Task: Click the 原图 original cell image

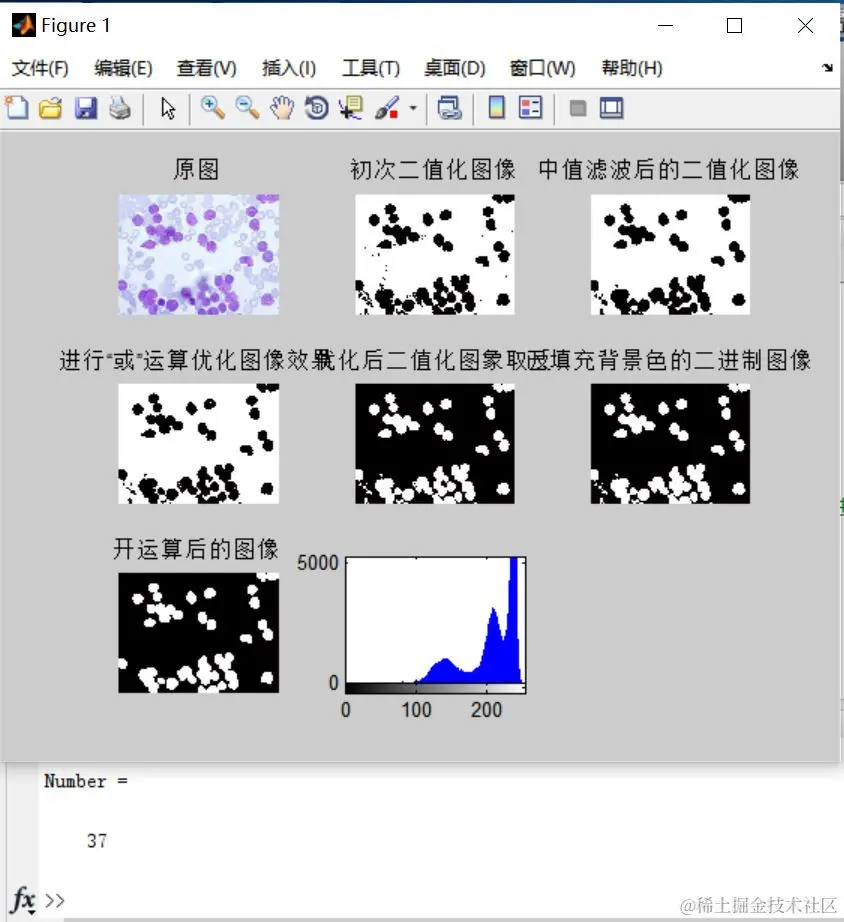Action: pos(199,255)
